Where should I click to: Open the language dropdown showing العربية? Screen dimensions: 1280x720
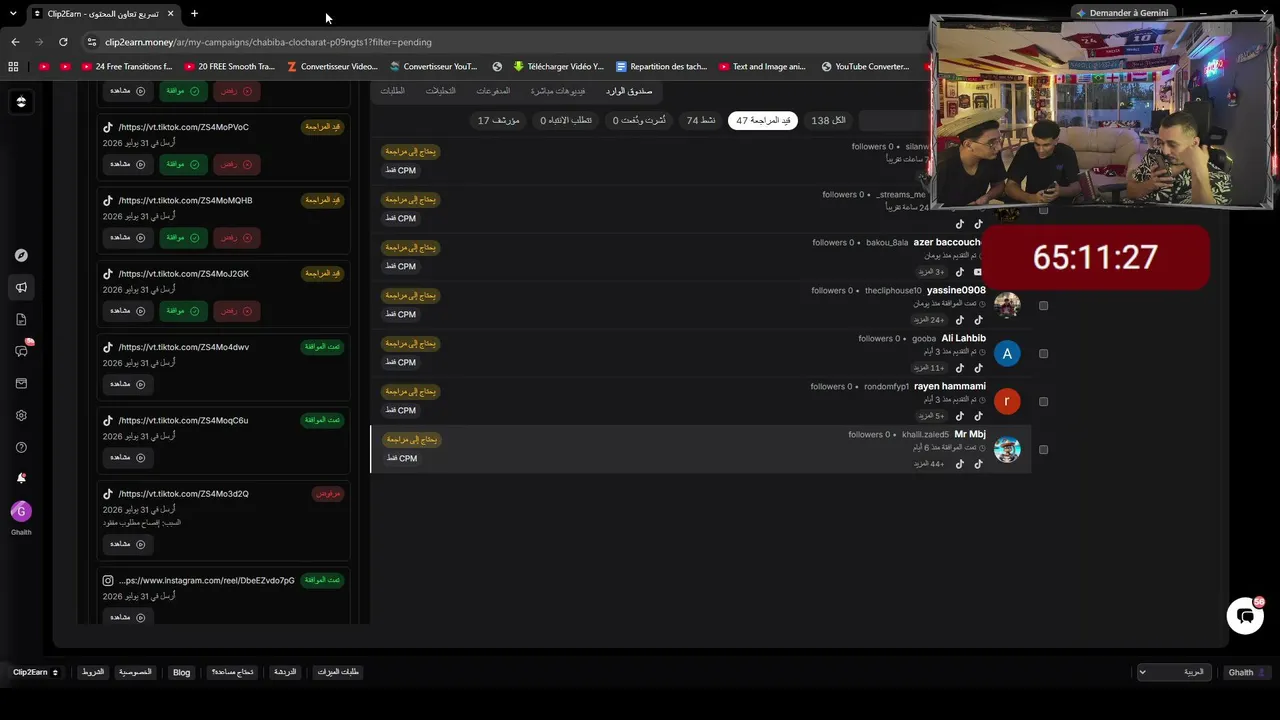(x=1174, y=672)
